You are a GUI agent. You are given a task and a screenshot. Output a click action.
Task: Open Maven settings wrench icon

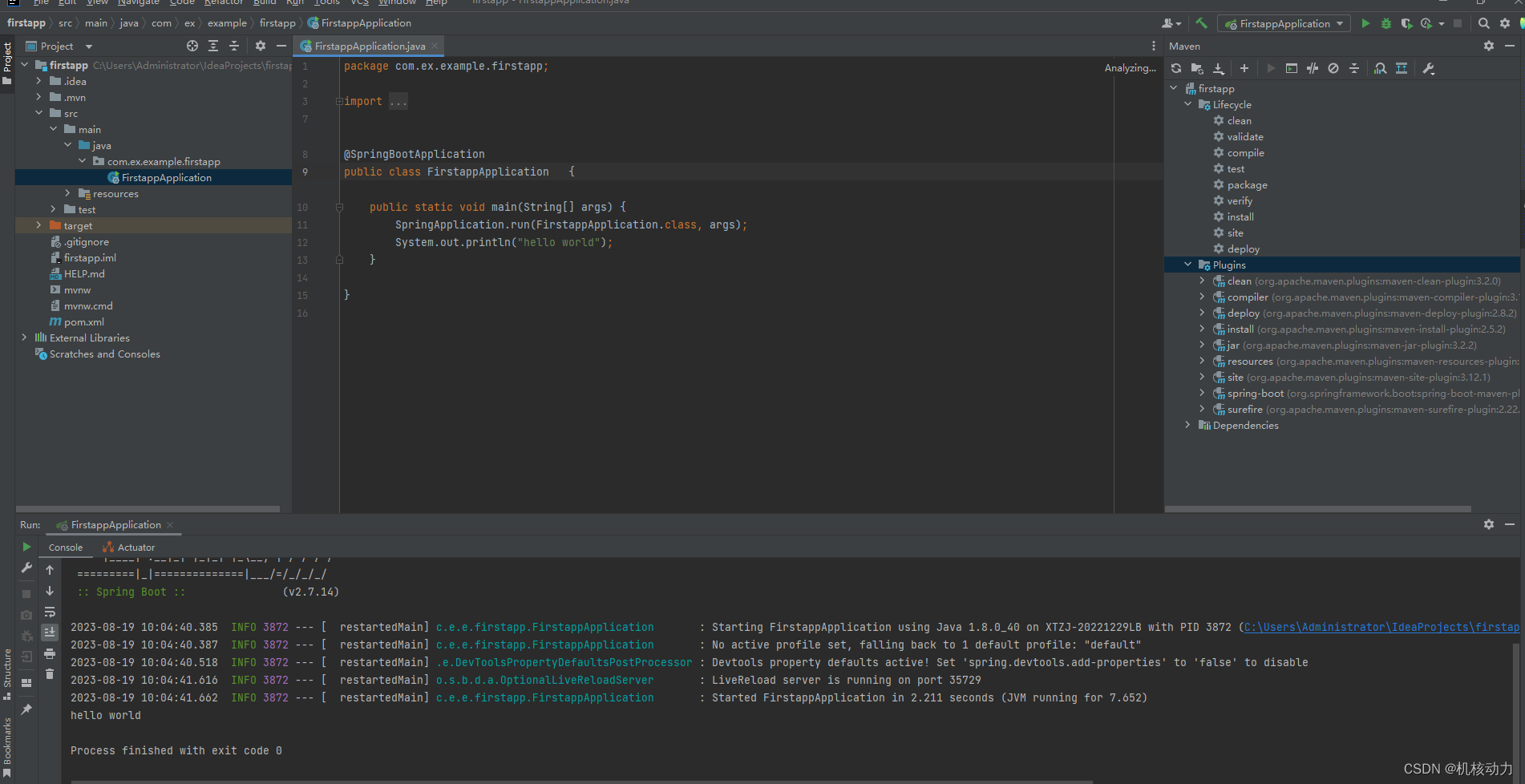[1429, 68]
